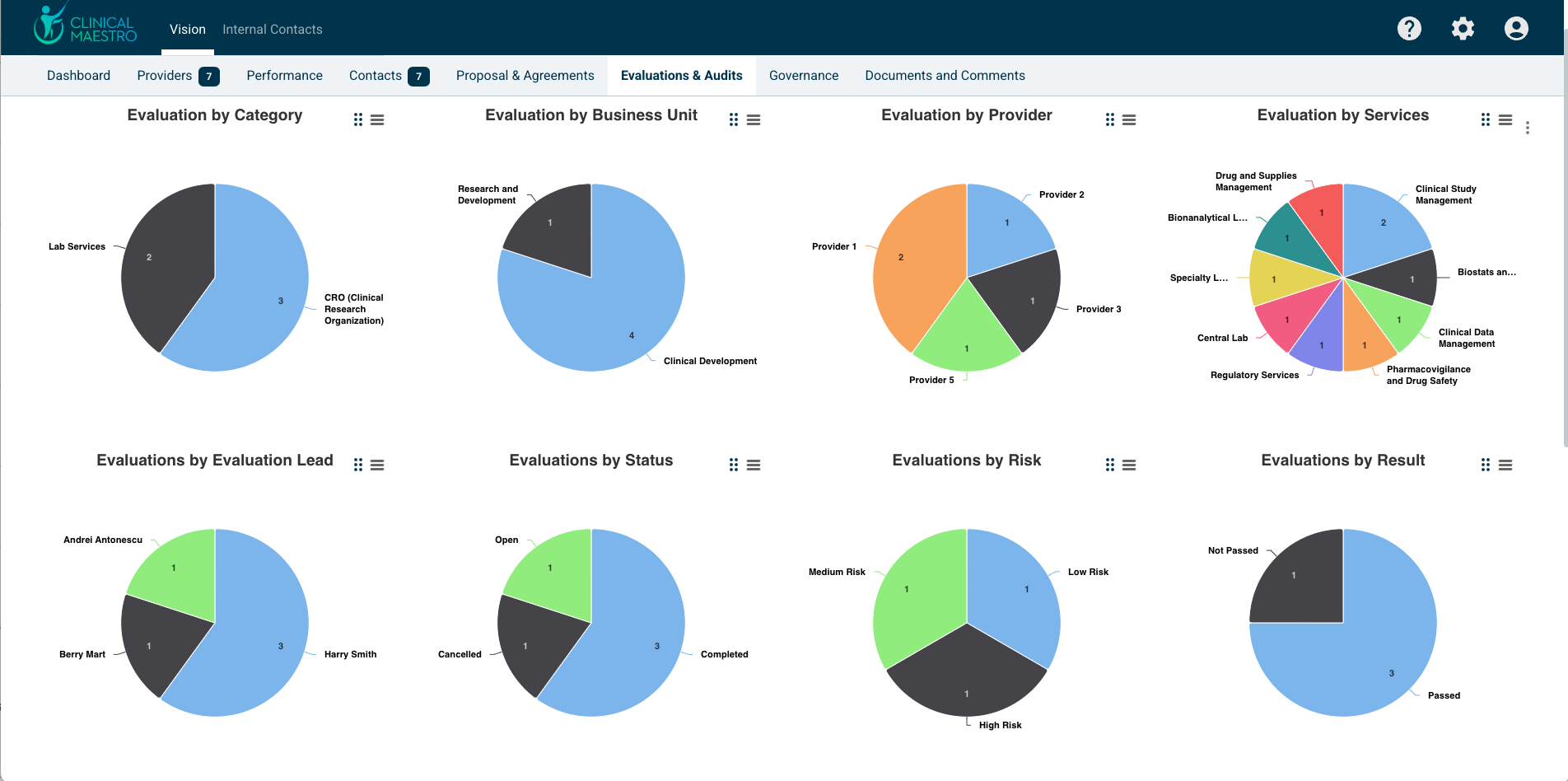Open hamburger menu for Evaluation by Business Unit
Viewport: 1568px width, 781px height.
tap(753, 120)
